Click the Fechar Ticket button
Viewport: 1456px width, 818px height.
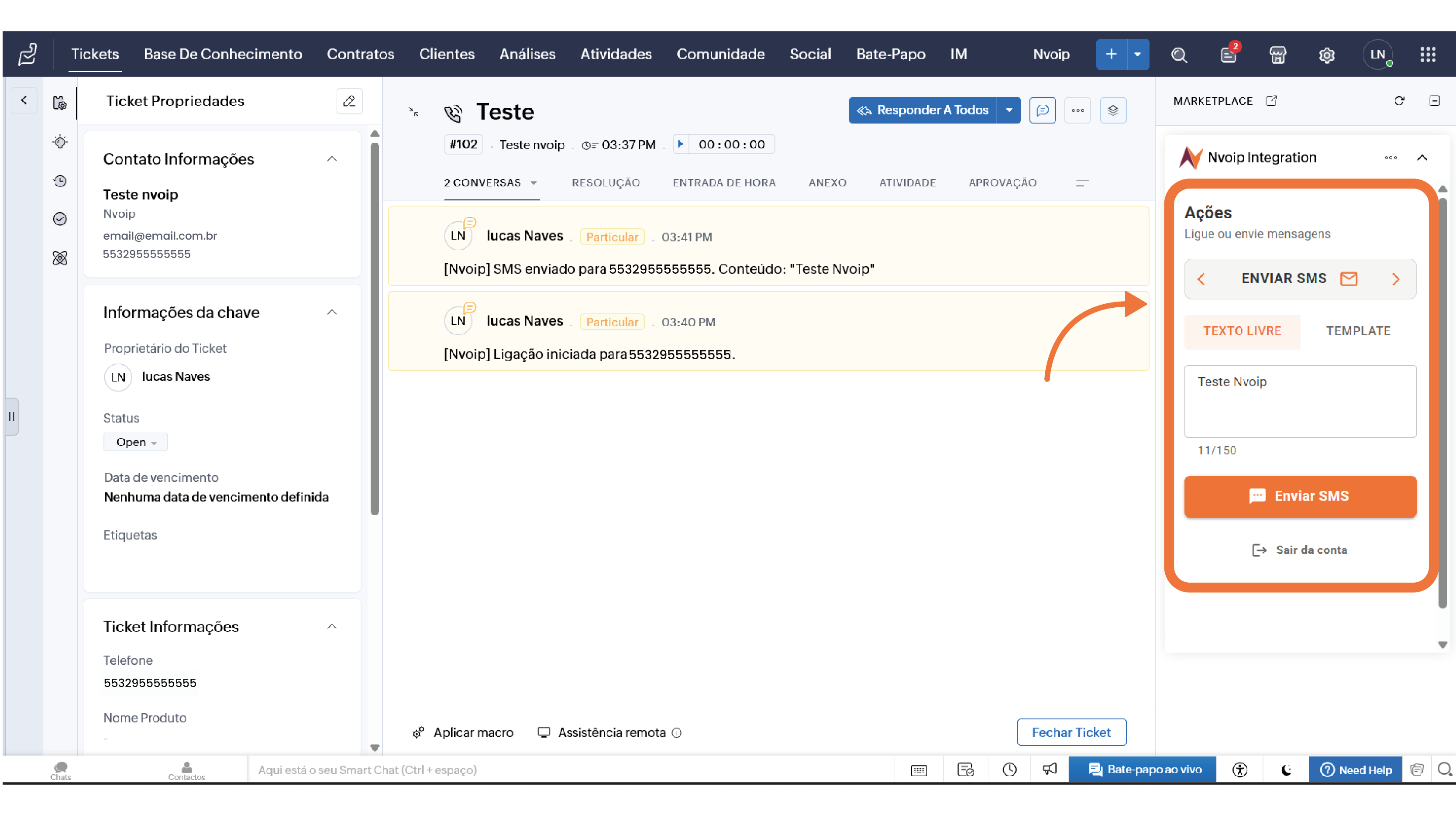coord(1071,732)
